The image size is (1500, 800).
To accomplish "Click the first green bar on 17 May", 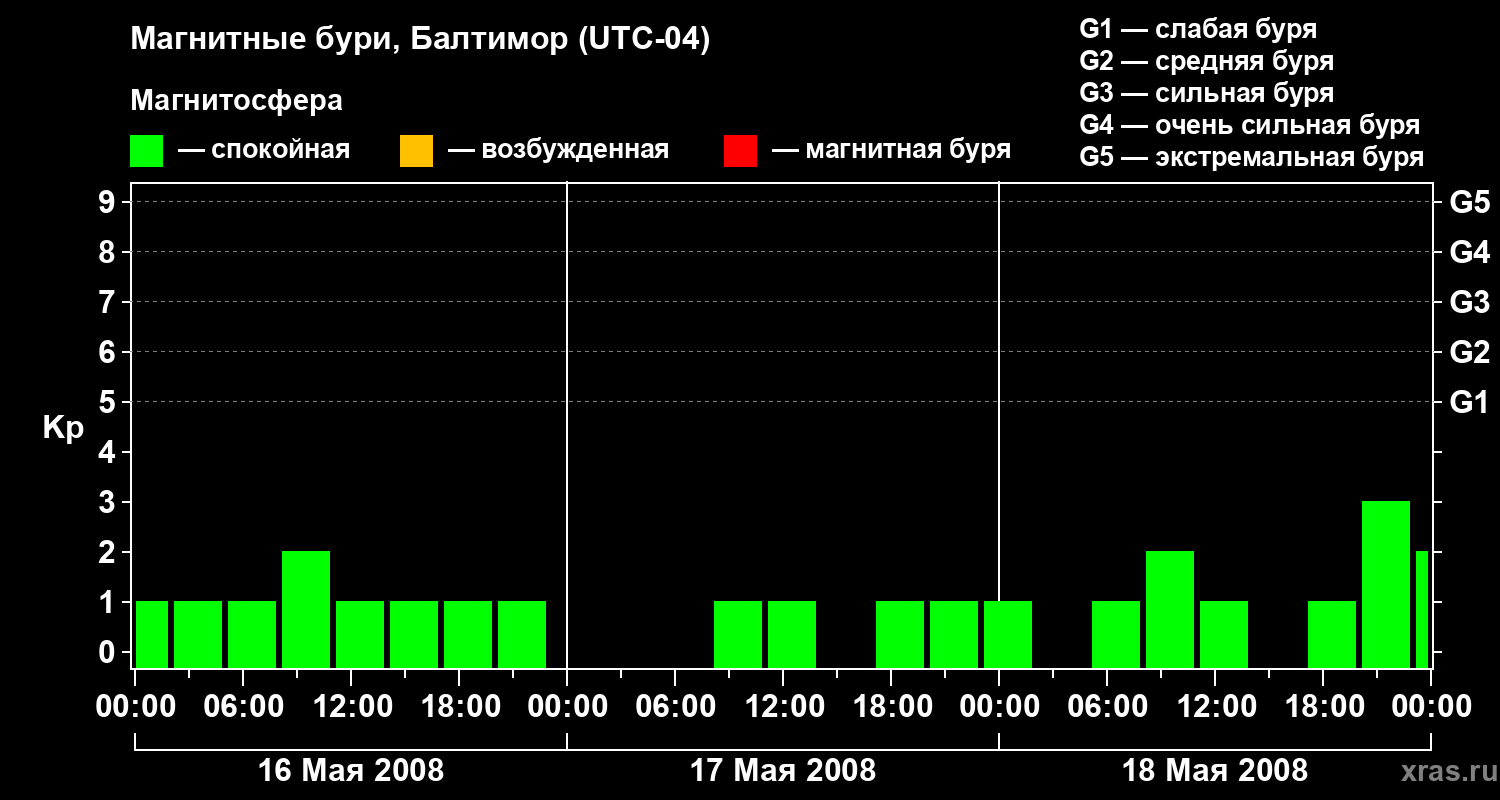I will pos(737,634).
